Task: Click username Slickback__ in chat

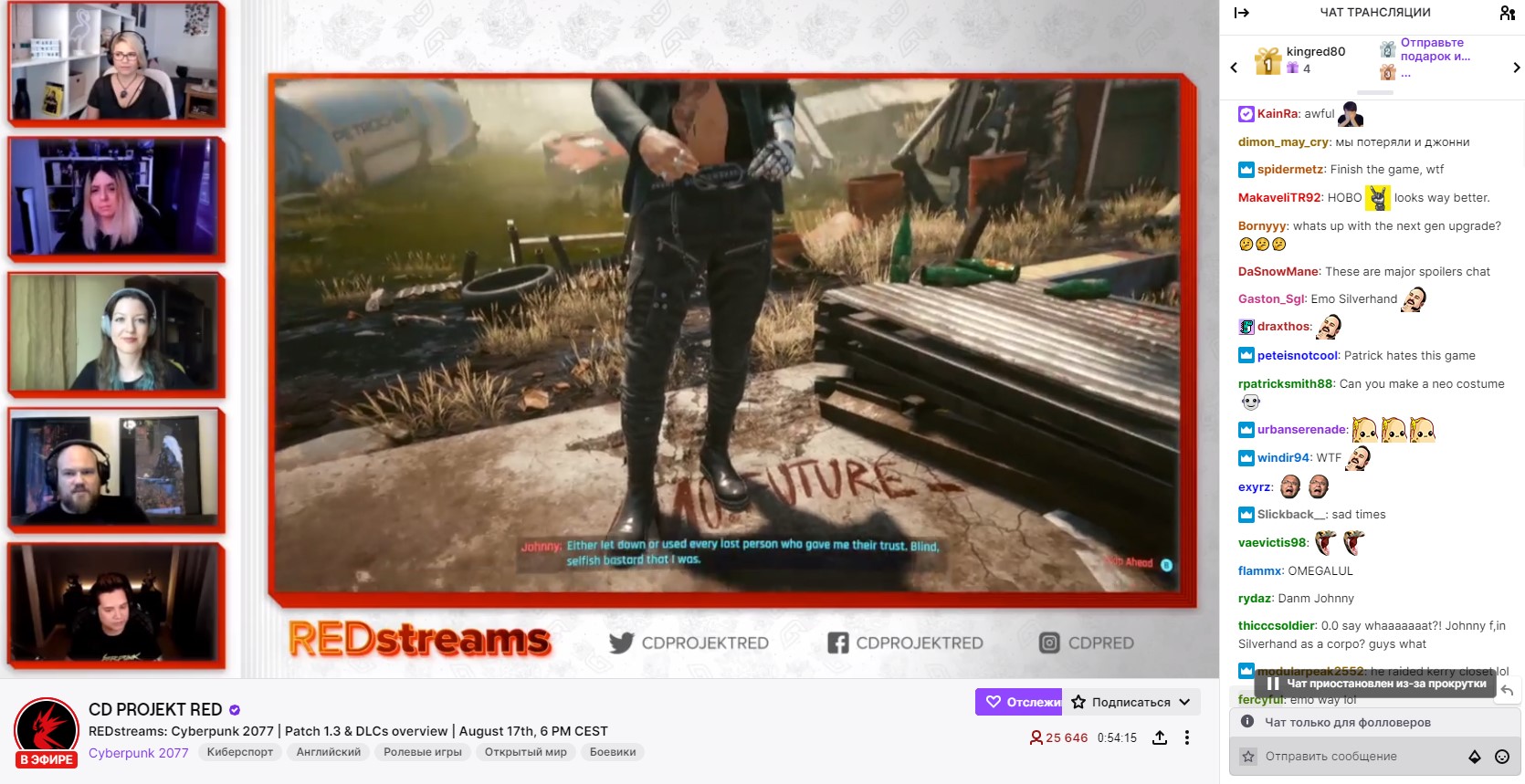Action: (x=1291, y=515)
